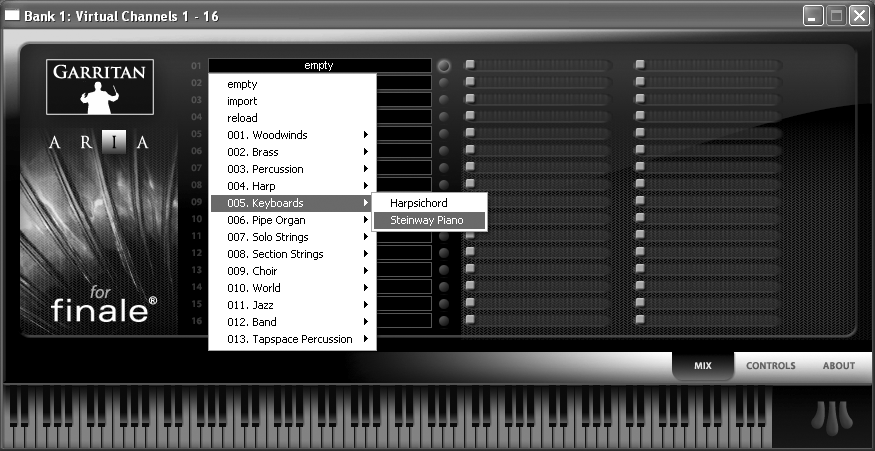875x451 pixels.
Task: Click the highlighted 005. Keyboards entry
Action: (x=292, y=203)
